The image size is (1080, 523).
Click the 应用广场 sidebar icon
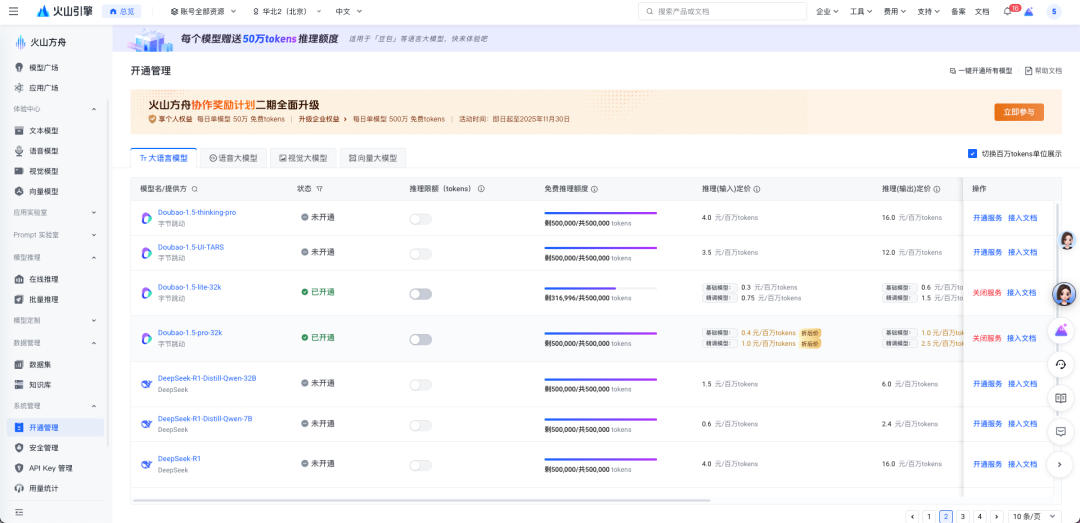(19, 88)
